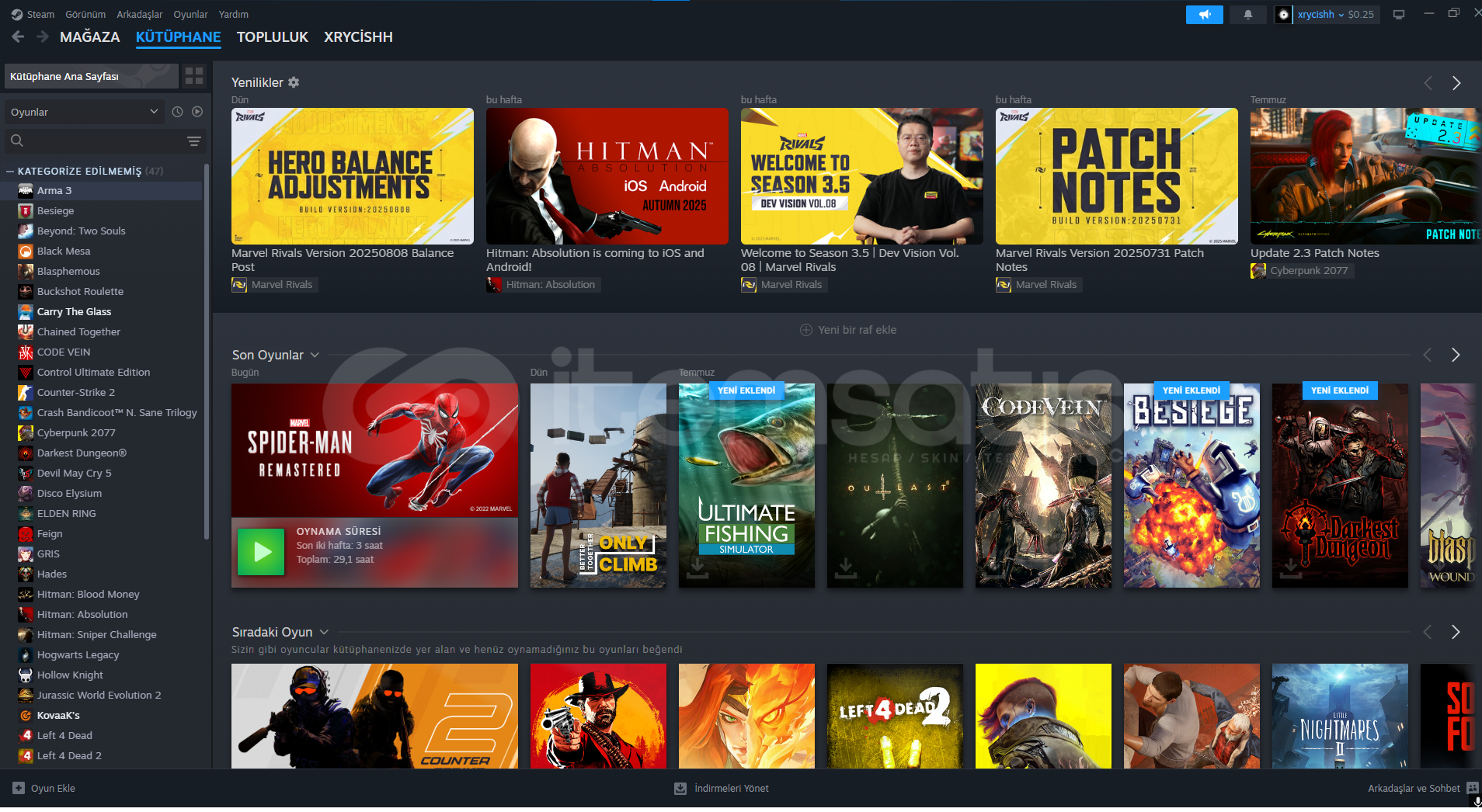This screenshot has height=812, width=1482.
Task: Go forward with the right navigation arrow
Action: point(43,36)
